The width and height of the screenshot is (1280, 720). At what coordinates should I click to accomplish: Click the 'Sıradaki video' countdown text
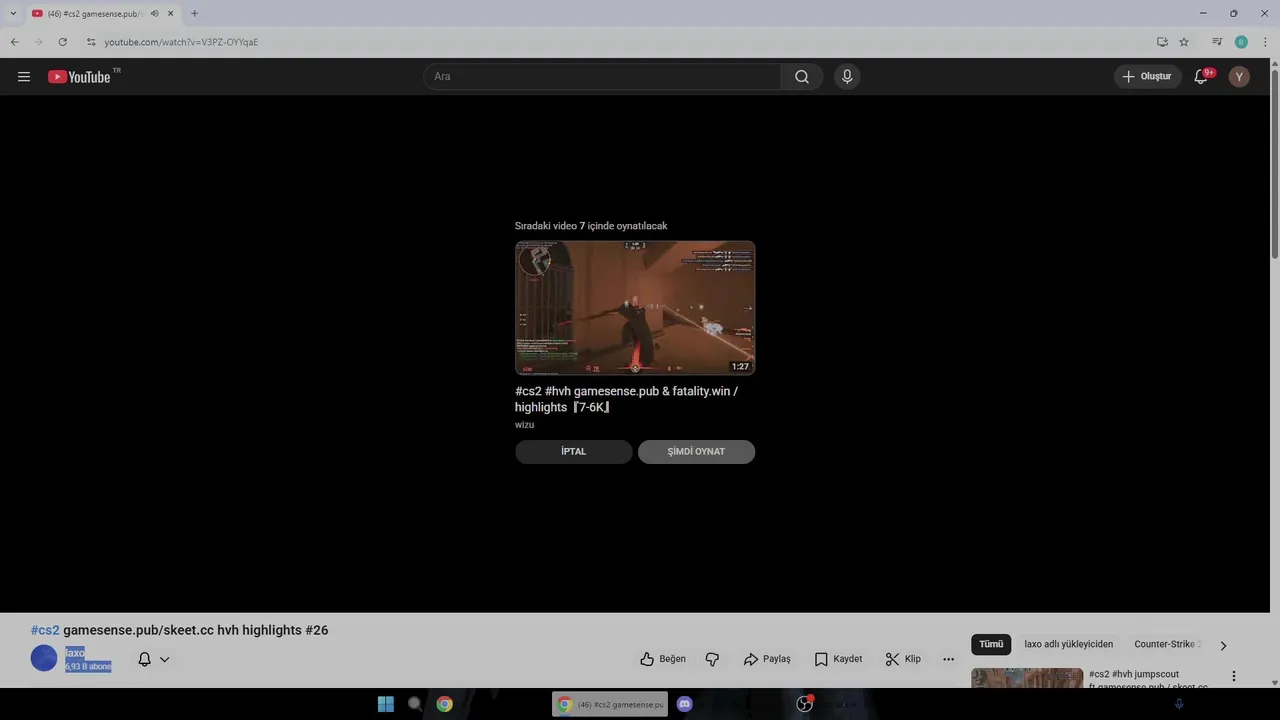click(x=591, y=226)
